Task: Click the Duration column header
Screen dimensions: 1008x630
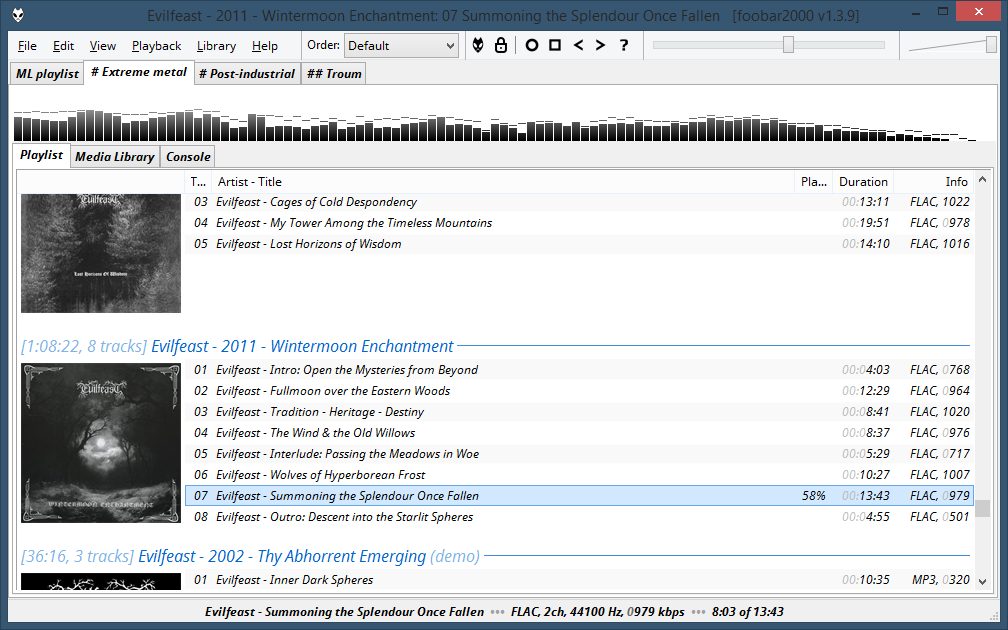Action: click(x=862, y=182)
